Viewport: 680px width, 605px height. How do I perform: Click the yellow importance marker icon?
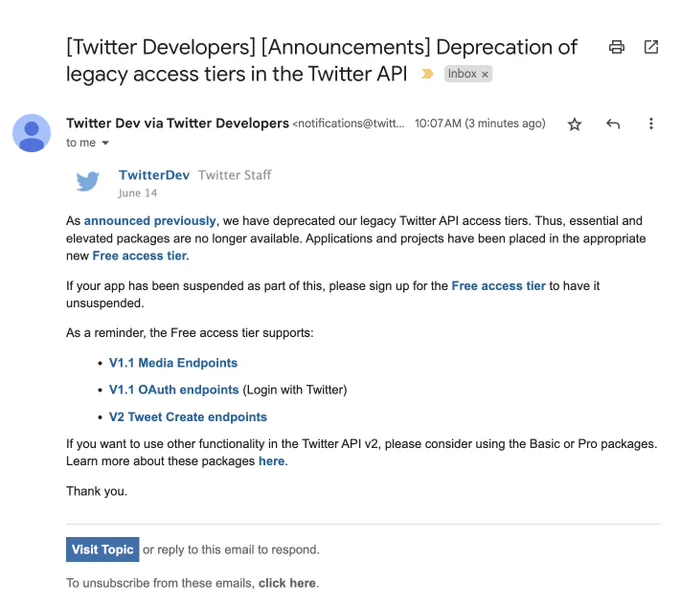[x=427, y=74]
